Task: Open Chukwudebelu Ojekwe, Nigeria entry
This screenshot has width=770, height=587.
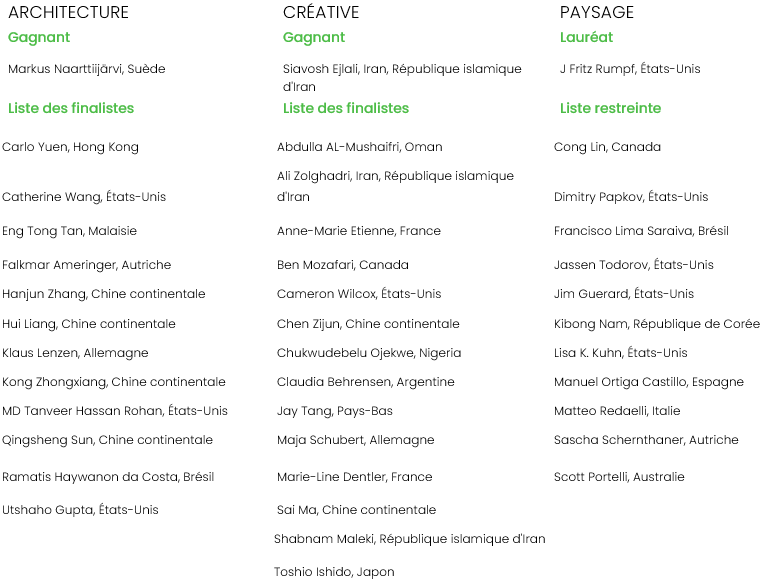Action: 369,353
